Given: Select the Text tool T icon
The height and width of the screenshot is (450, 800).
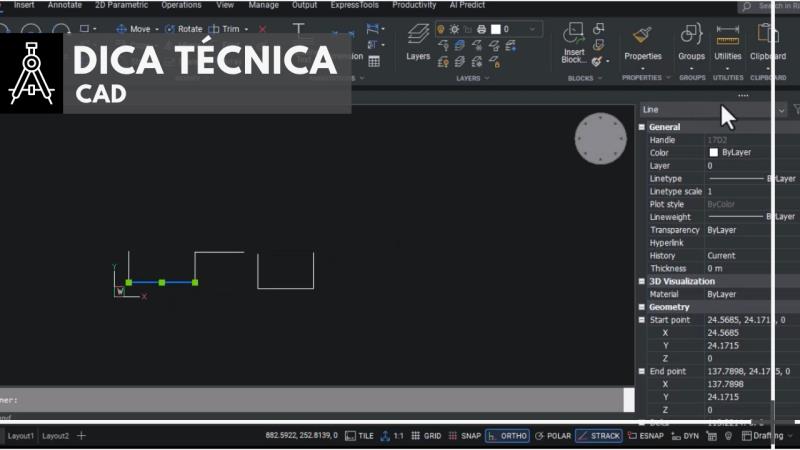Looking at the screenshot, I should [298, 29].
